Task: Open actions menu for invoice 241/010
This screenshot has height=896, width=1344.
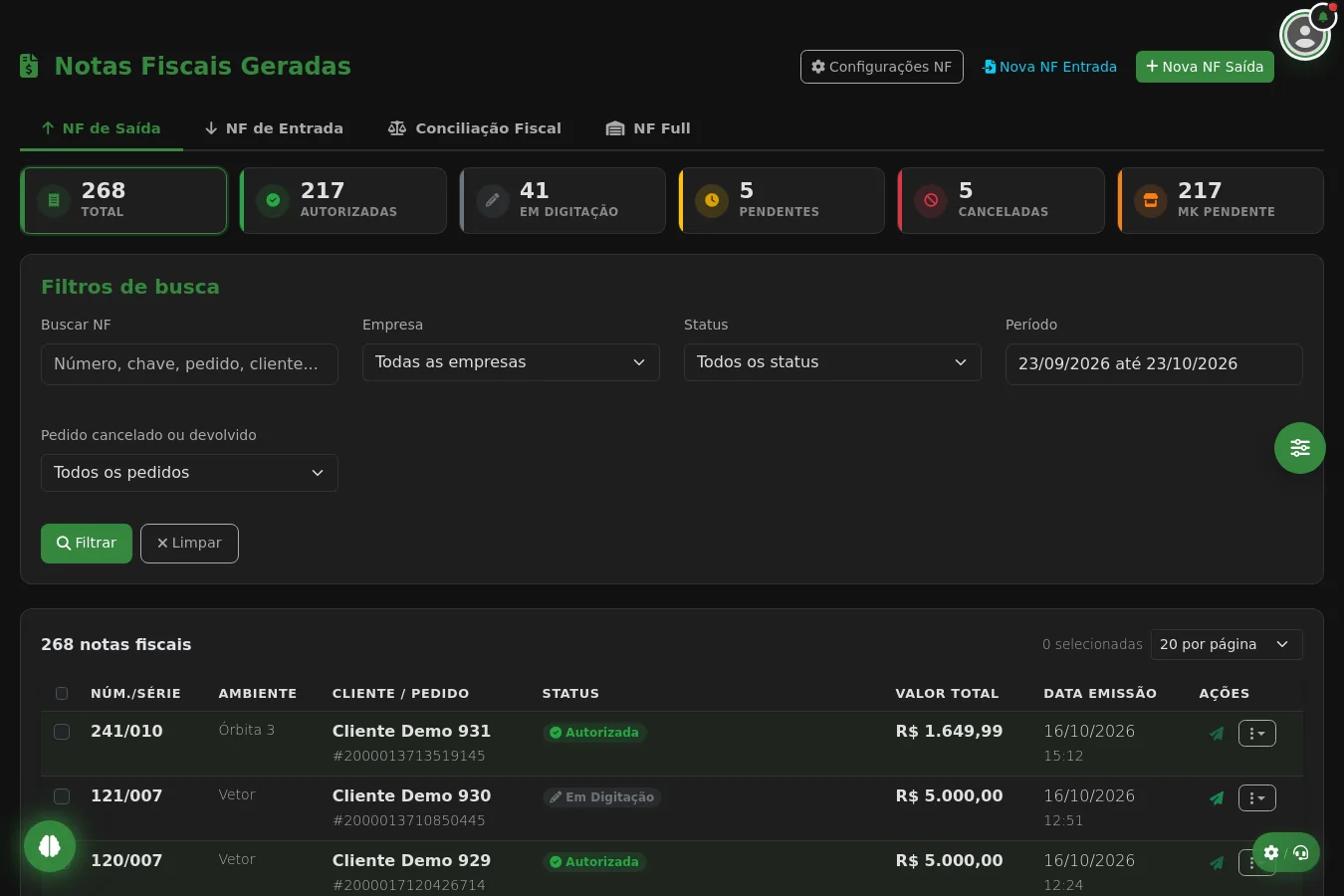Action: pyautogui.click(x=1257, y=734)
